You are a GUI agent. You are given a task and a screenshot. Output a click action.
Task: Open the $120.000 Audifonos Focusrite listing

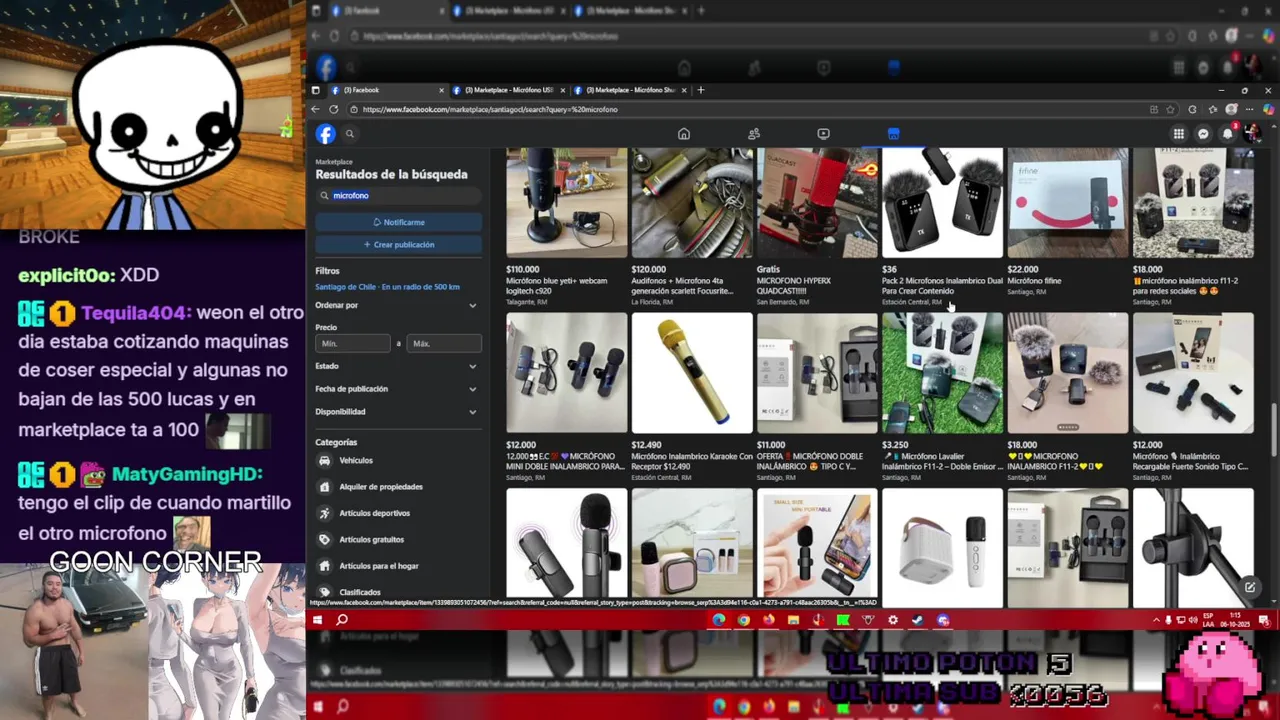(692, 227)
